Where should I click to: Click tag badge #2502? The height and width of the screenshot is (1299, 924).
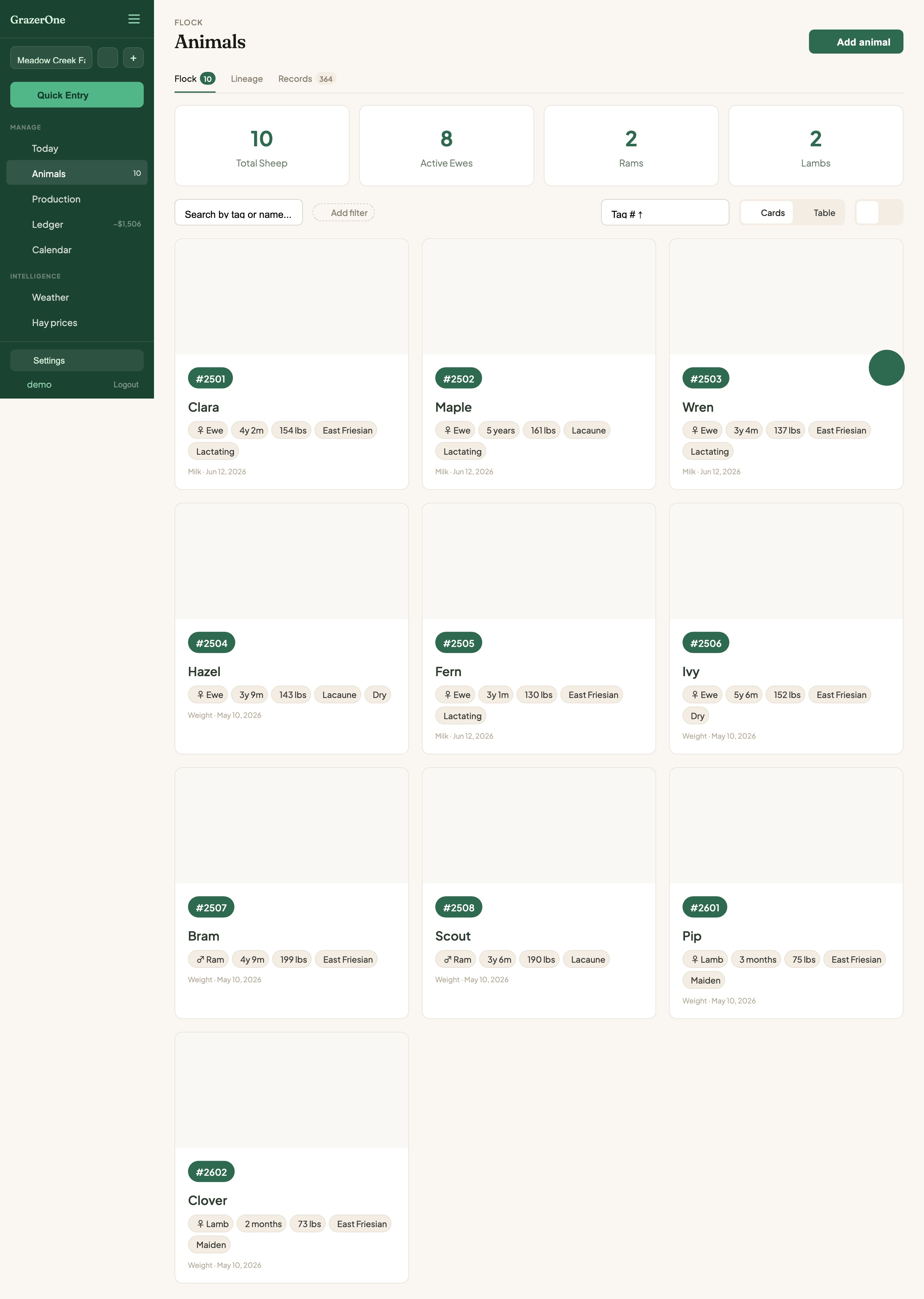click(x=458, y=379)
